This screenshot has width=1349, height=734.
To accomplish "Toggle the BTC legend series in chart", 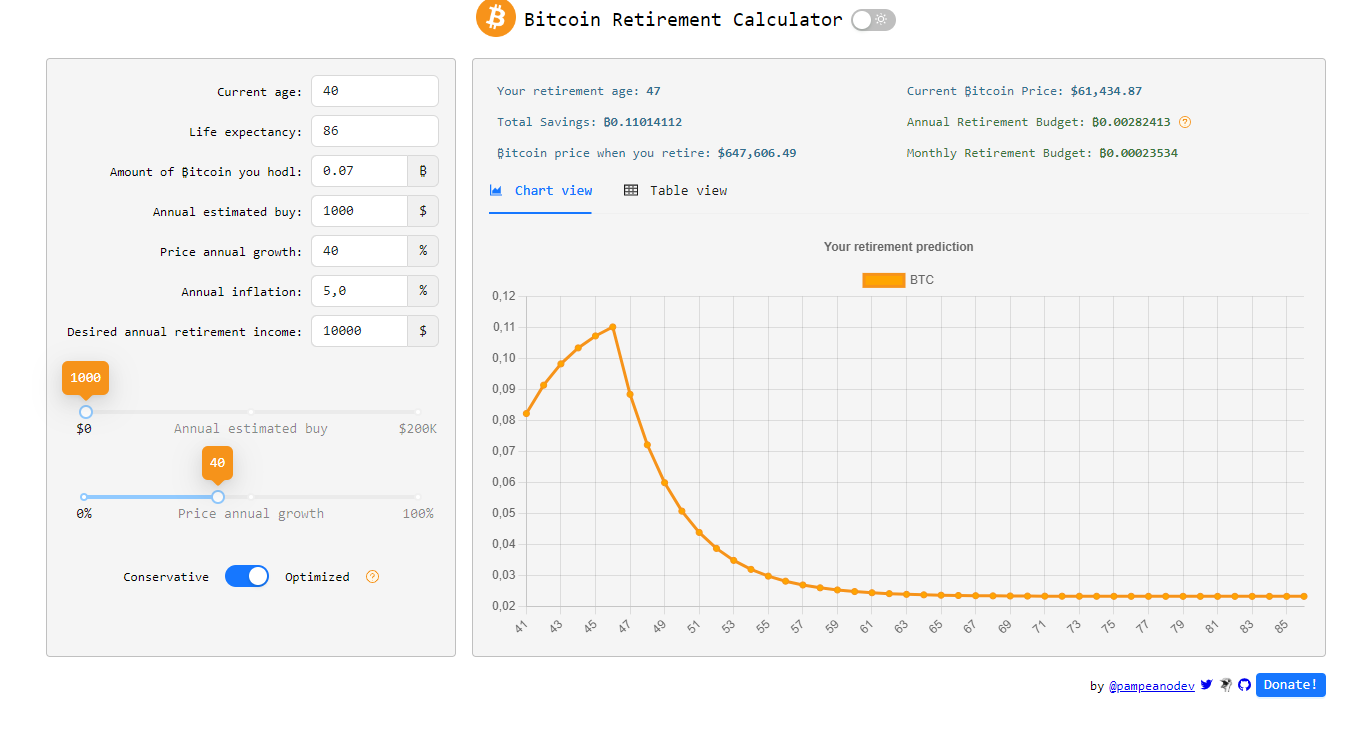I will [x=897, y=280].
